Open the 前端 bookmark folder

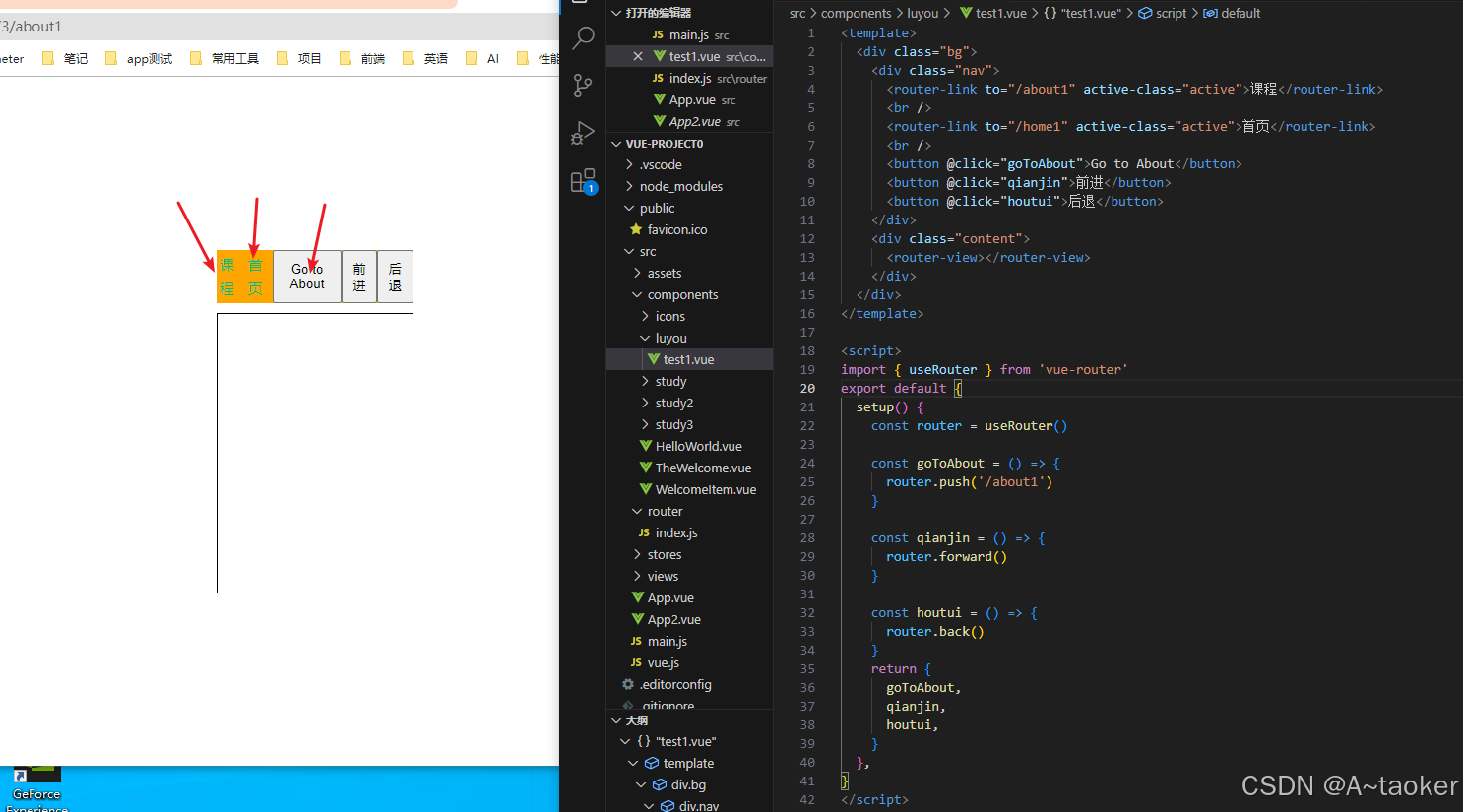coord(362,58)
